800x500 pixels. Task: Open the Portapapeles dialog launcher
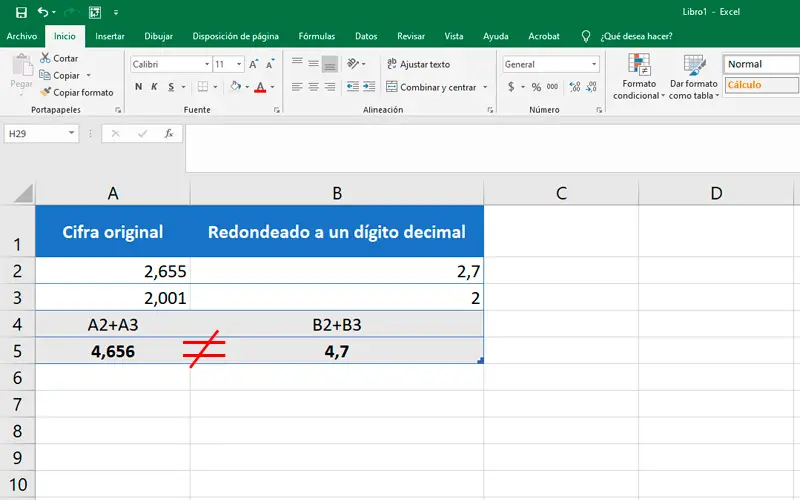[x=118, y=110]
